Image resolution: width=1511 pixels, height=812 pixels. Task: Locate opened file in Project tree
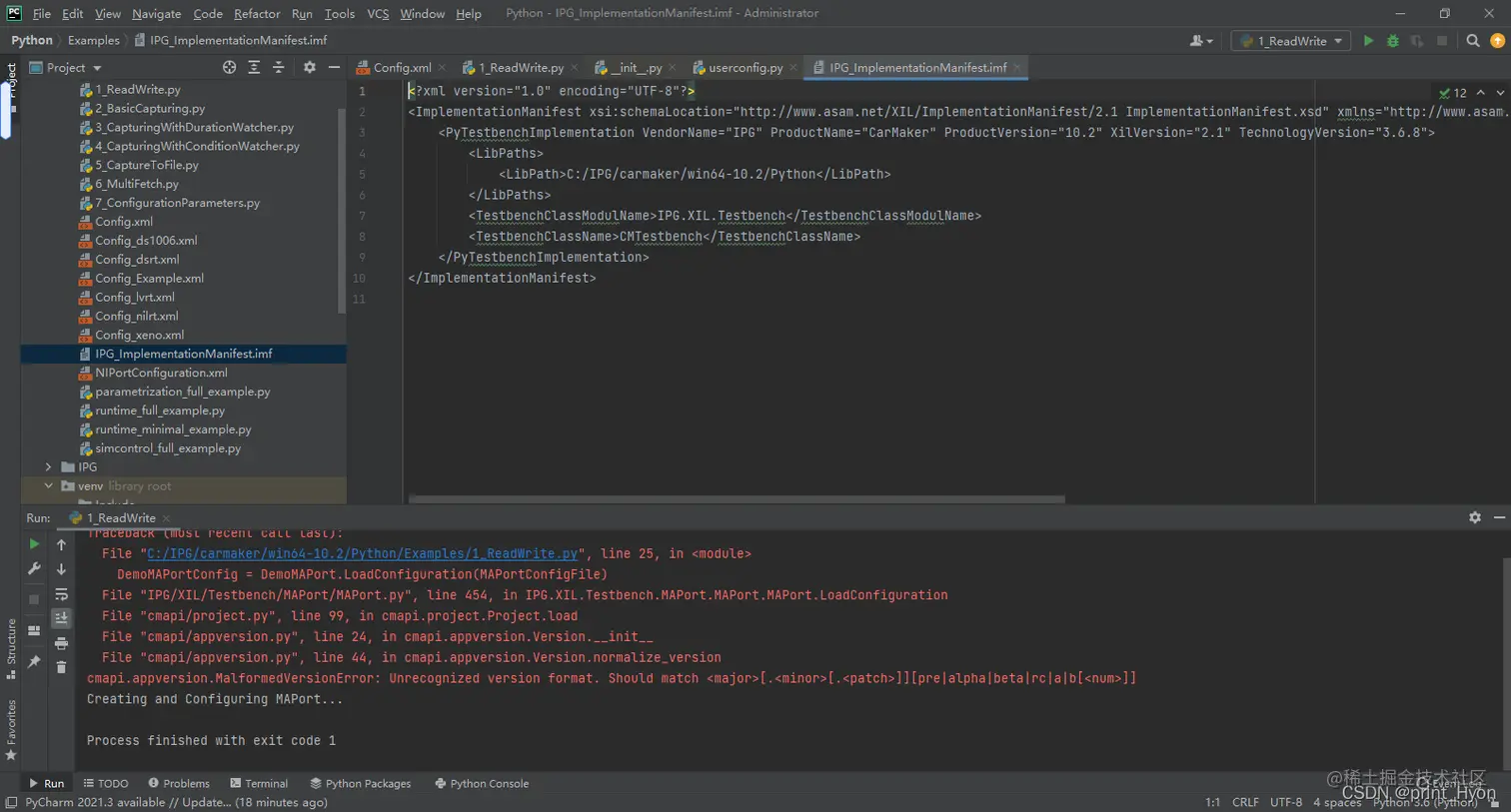pos(229,67)
